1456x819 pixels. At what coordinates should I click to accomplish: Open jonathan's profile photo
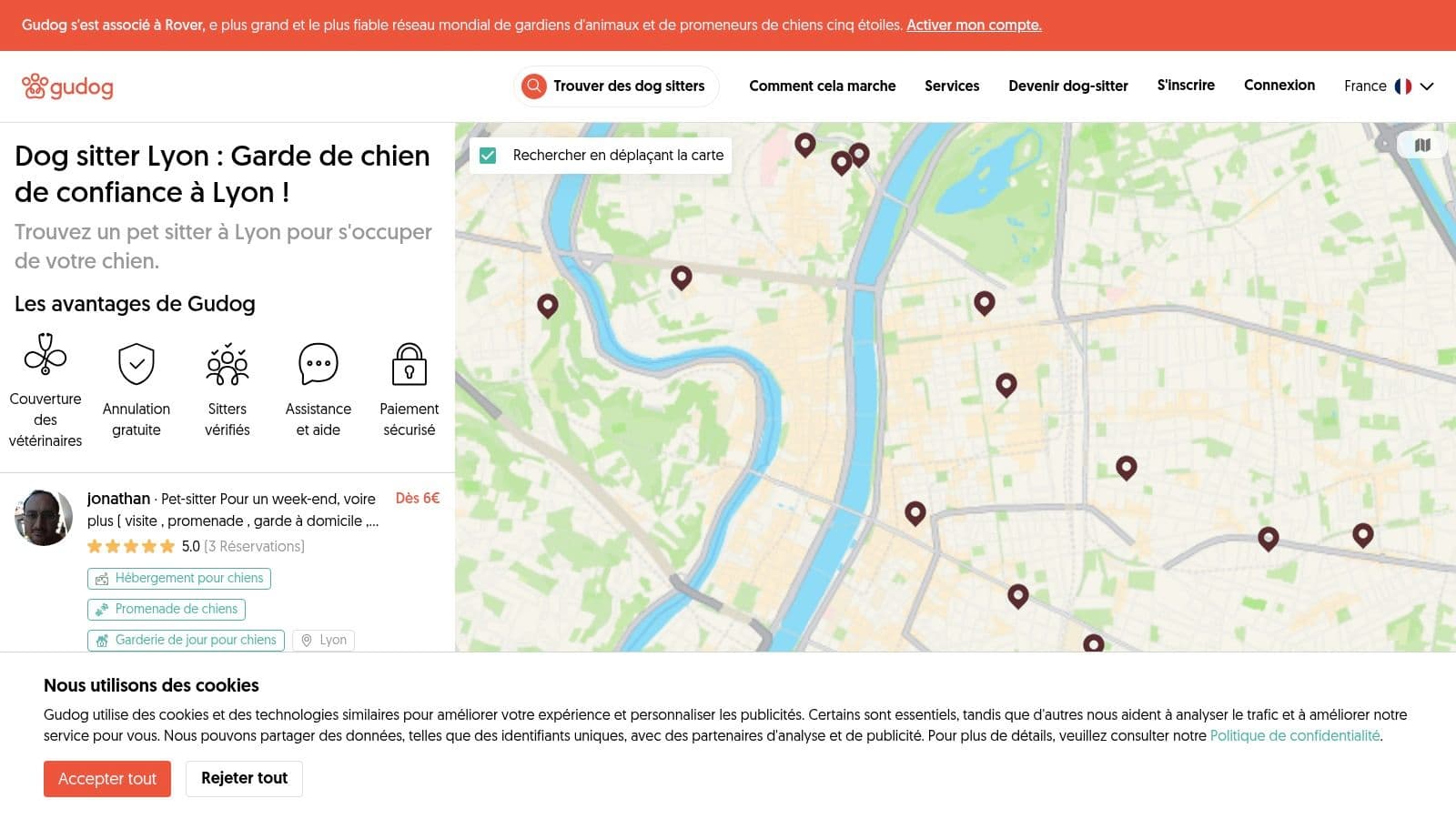click(x=44, y=517)
